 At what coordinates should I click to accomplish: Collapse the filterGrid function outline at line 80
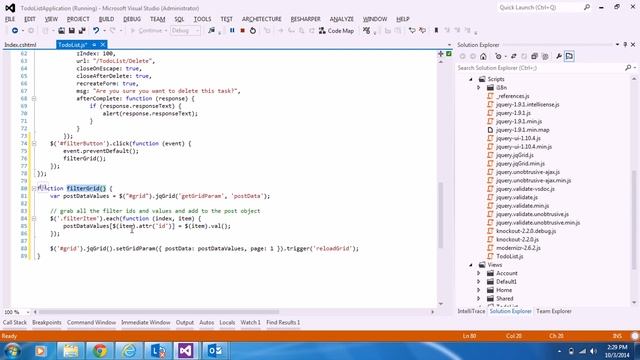(x=34, y=188)
